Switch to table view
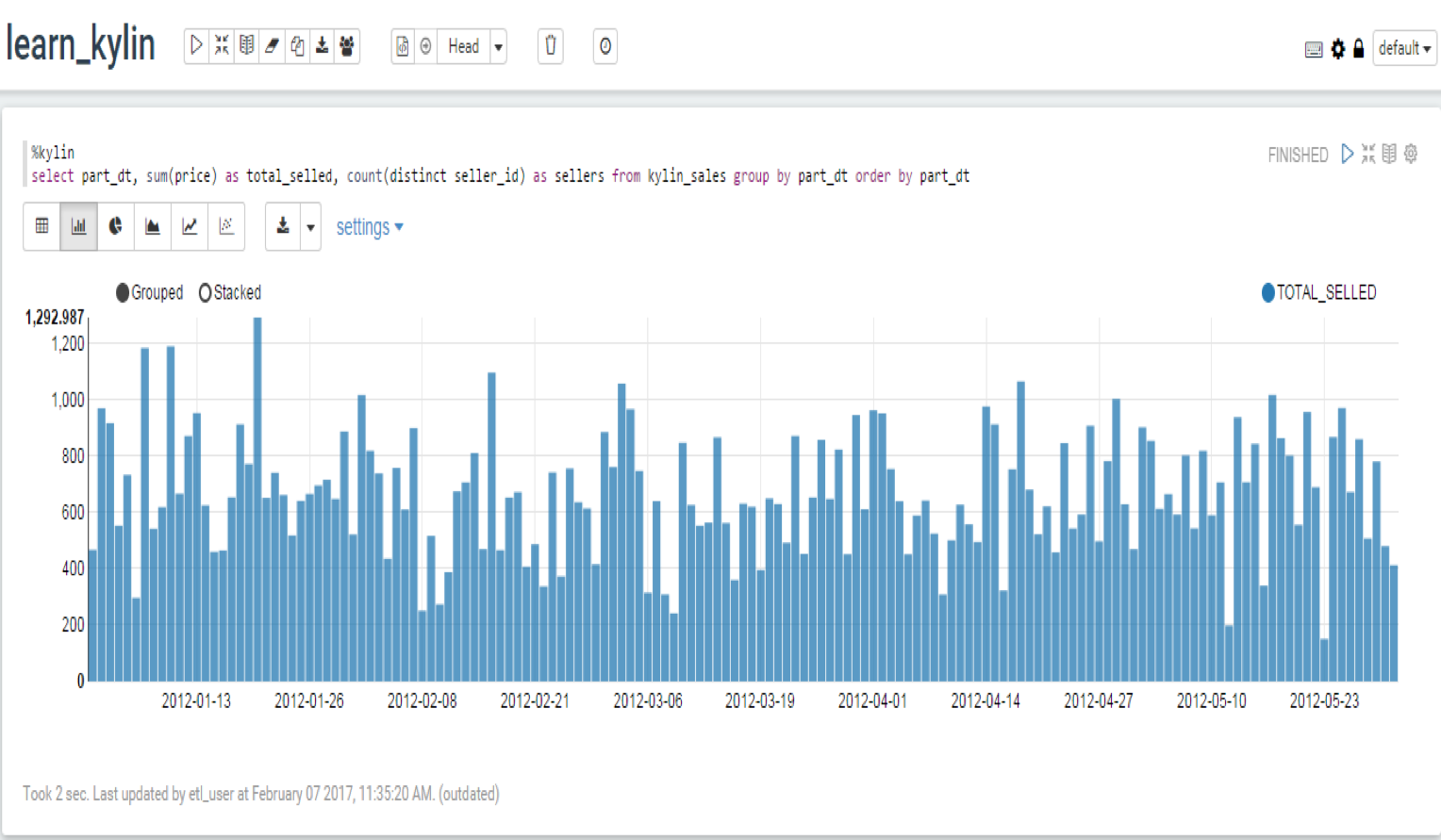 41,226
